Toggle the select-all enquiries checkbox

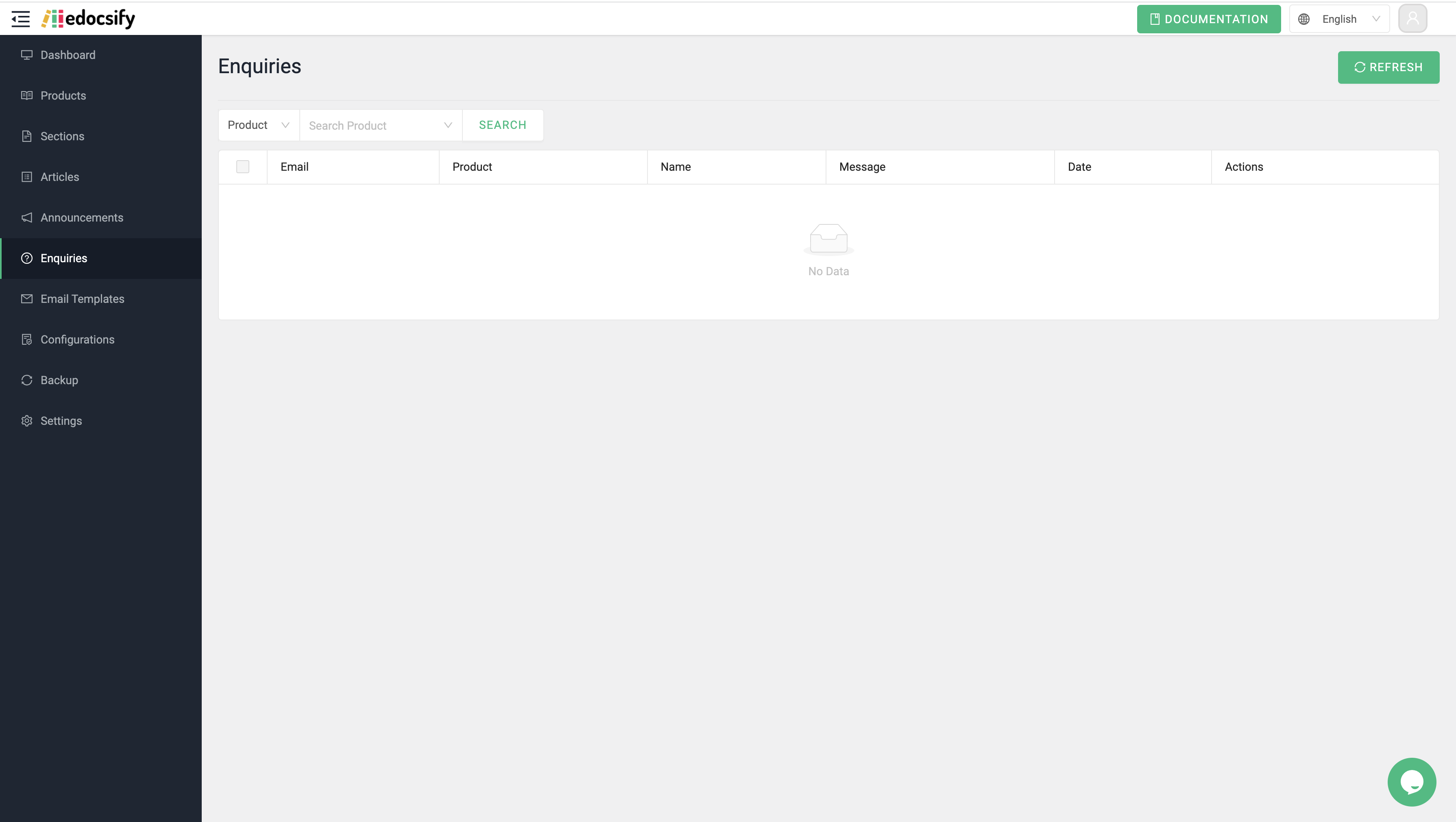(242, 167)
